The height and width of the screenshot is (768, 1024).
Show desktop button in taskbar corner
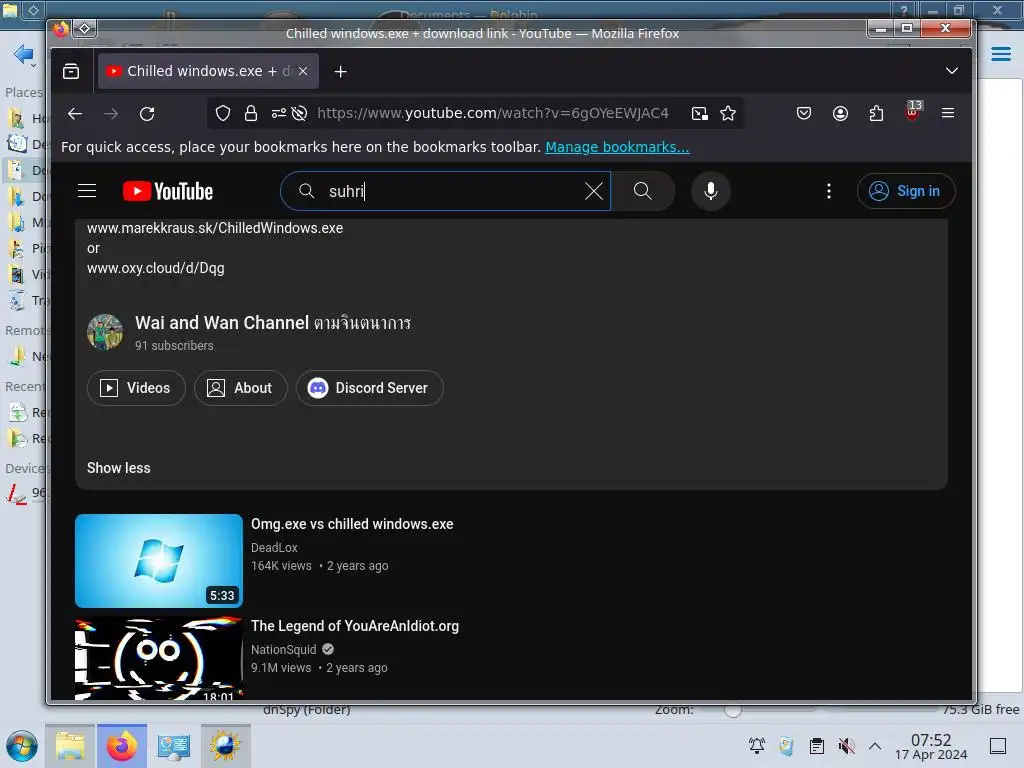[x=998, y=746]
